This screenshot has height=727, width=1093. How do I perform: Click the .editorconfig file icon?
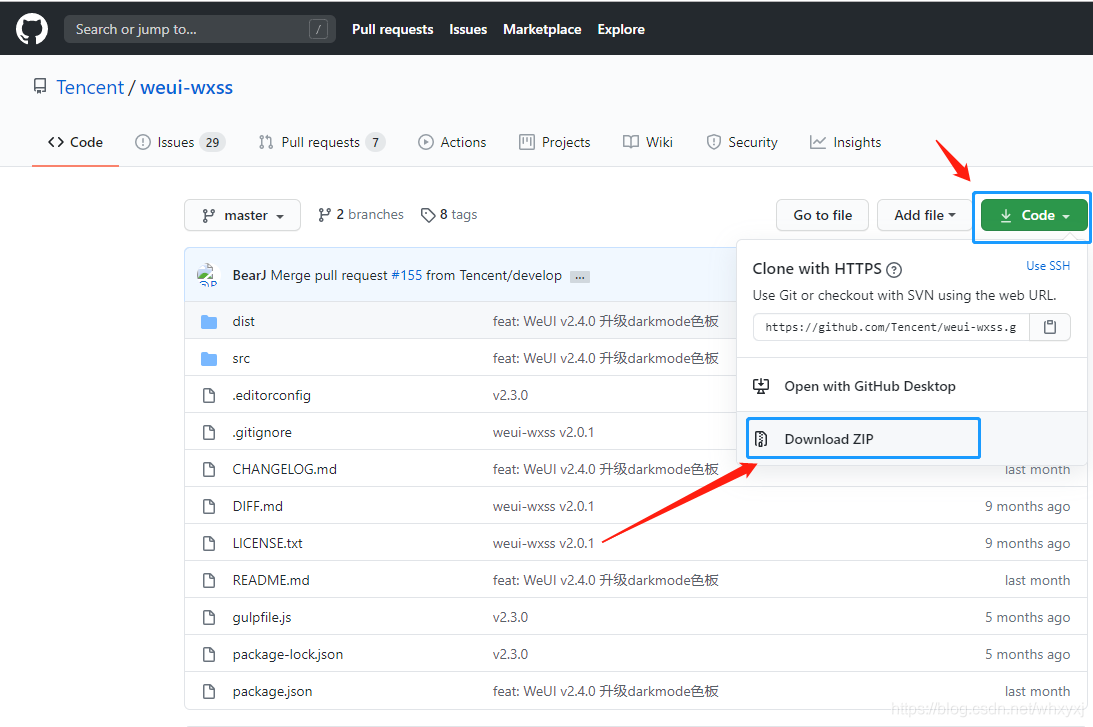208,395
